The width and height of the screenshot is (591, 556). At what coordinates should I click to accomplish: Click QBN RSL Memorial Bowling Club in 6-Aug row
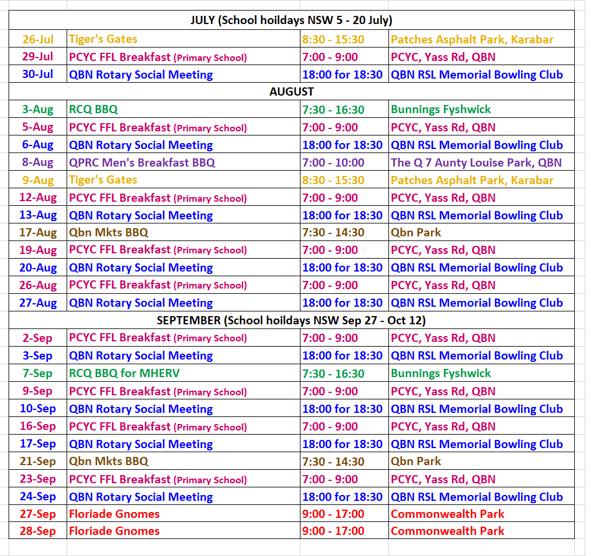click(x=481, y=144)
